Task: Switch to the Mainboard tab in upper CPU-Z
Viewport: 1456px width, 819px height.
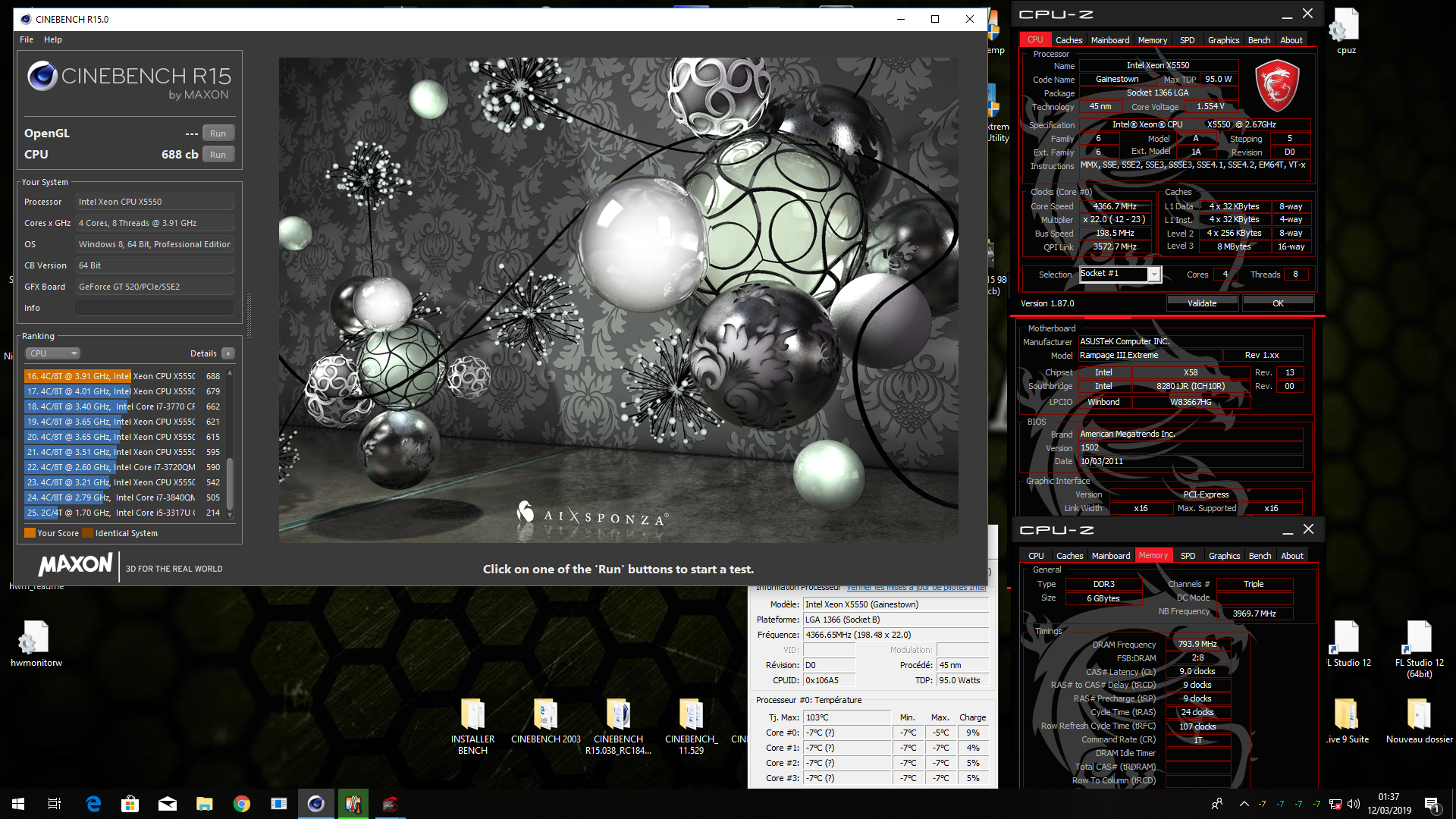Action: [1110, 40]
